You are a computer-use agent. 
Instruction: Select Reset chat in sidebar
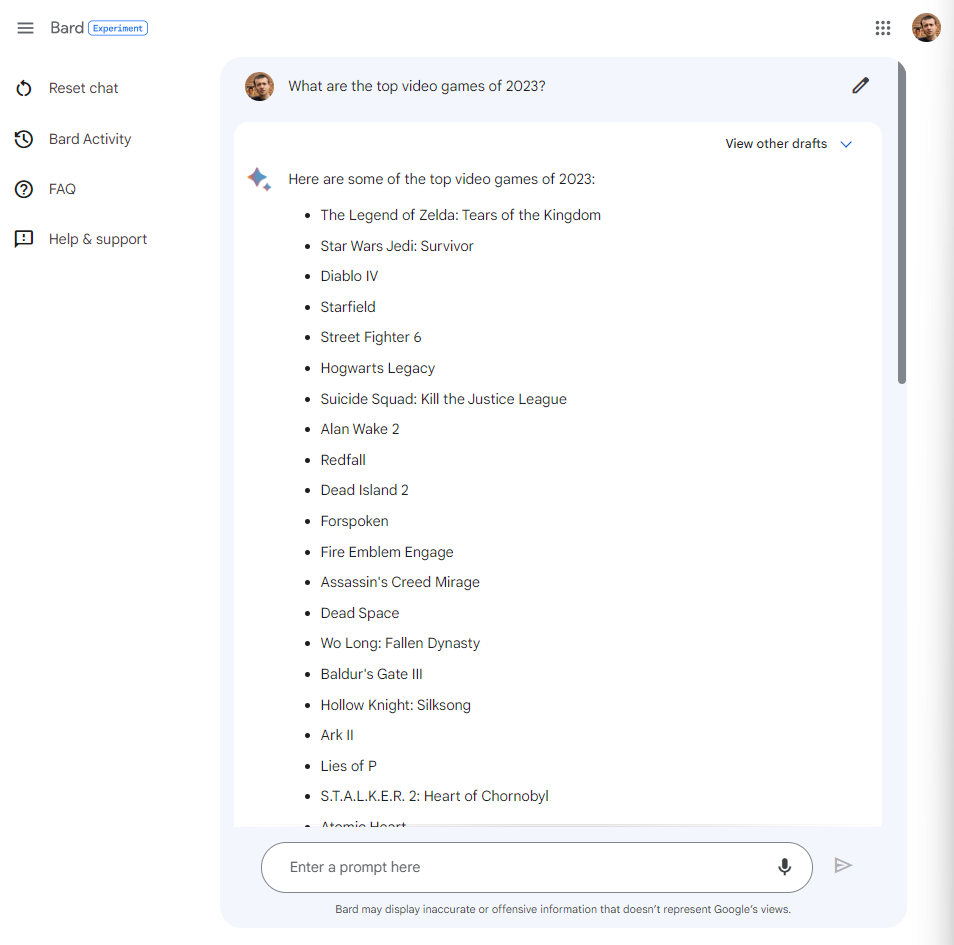pyautogui.click(x=84, y=88)
